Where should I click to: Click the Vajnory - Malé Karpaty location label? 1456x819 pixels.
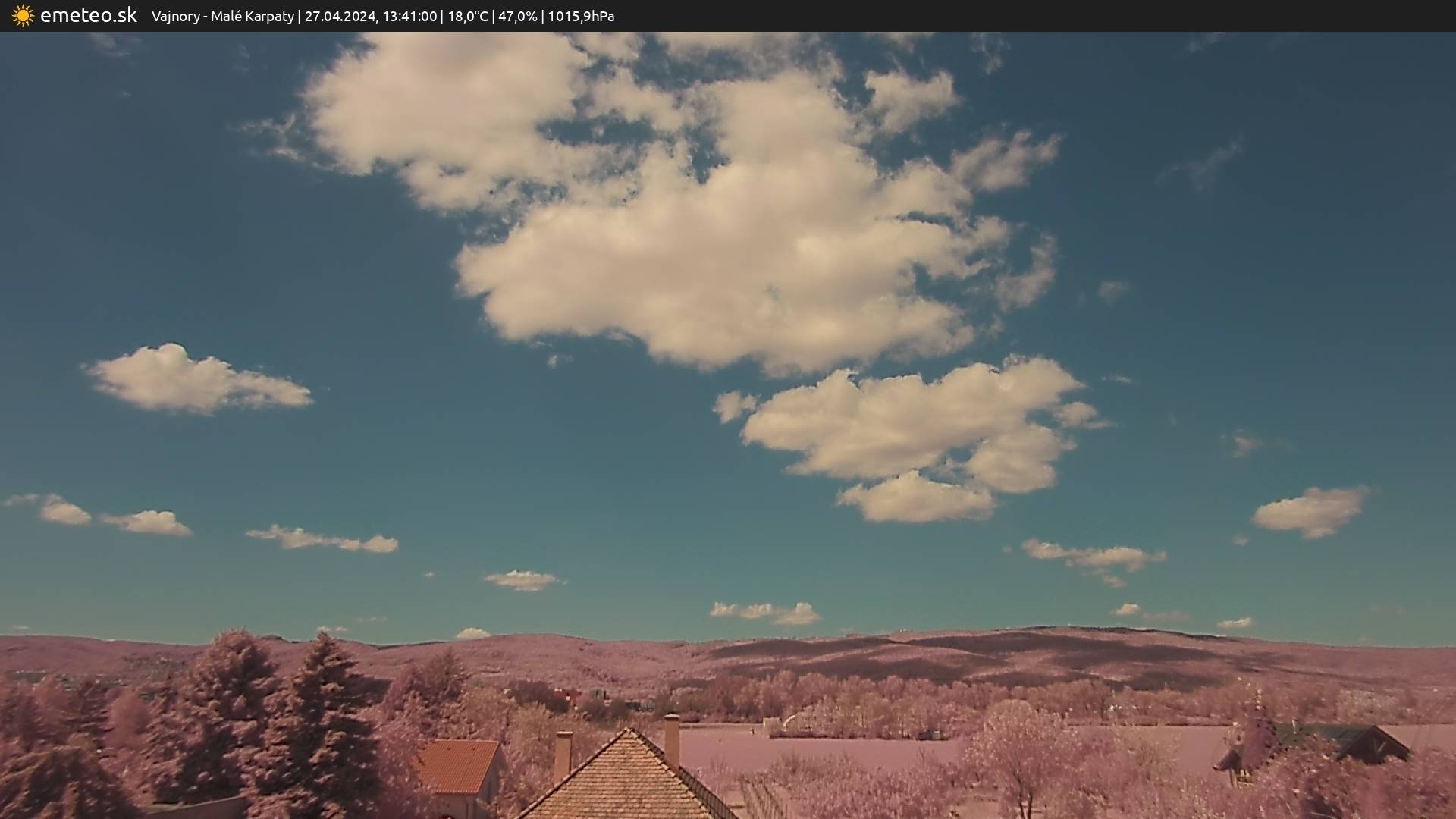point(222,17)
